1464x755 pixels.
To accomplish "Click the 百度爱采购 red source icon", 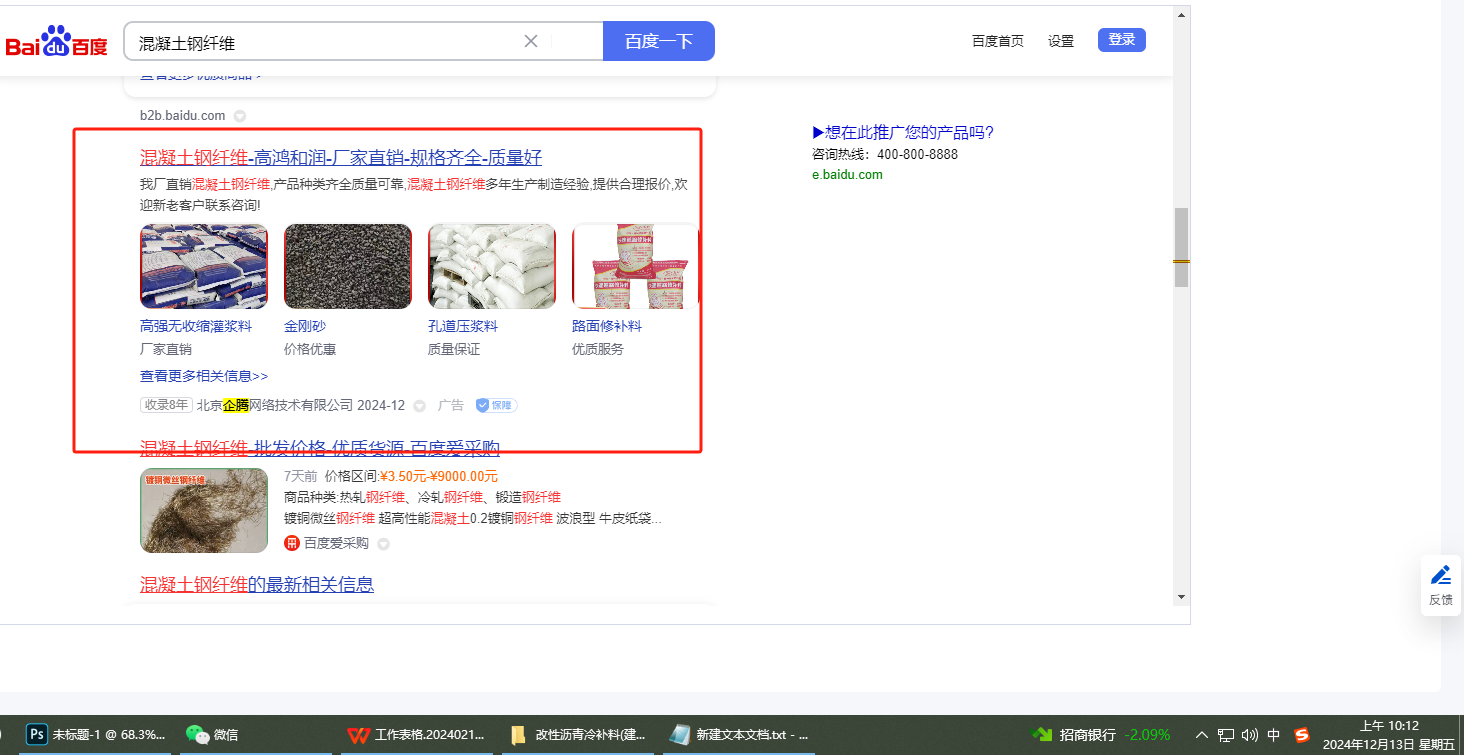I will pos(292,543).
